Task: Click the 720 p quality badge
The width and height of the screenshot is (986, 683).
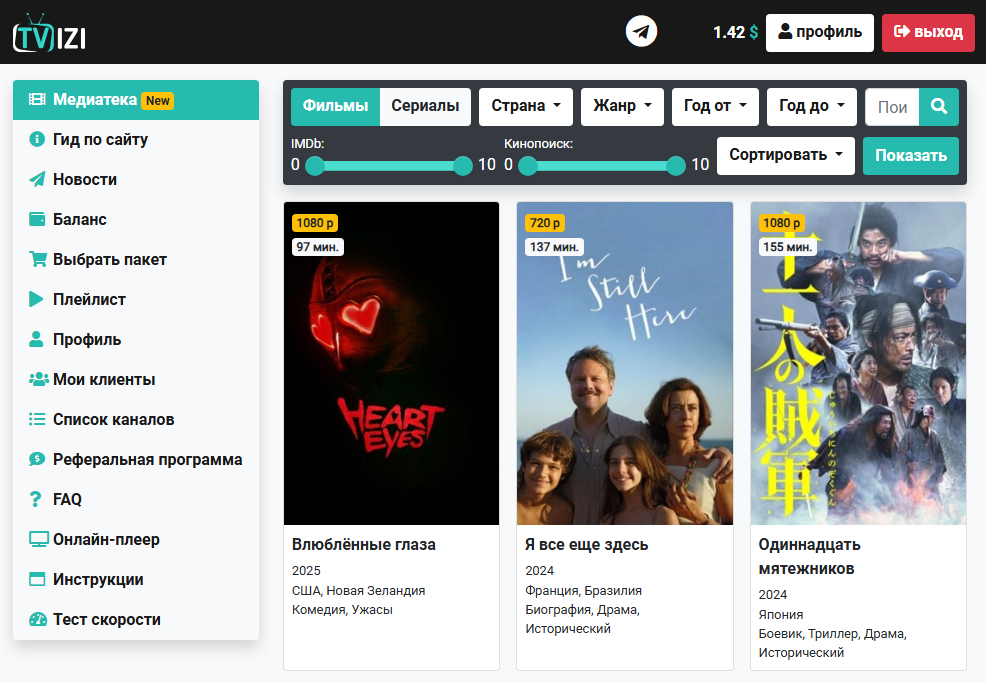Action: tap(545, 223)
